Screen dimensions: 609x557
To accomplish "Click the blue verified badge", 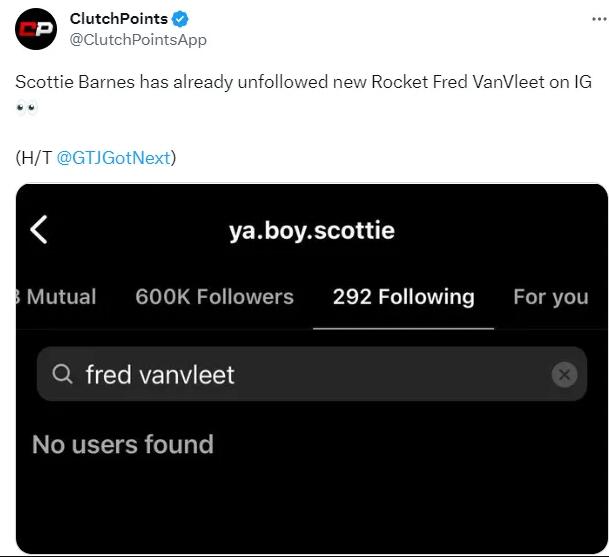I will [181, 19].
